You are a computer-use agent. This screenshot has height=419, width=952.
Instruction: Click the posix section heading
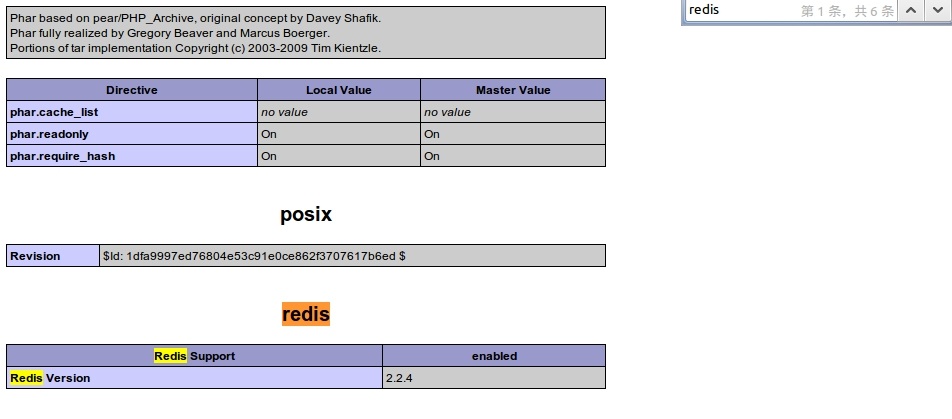305,214
